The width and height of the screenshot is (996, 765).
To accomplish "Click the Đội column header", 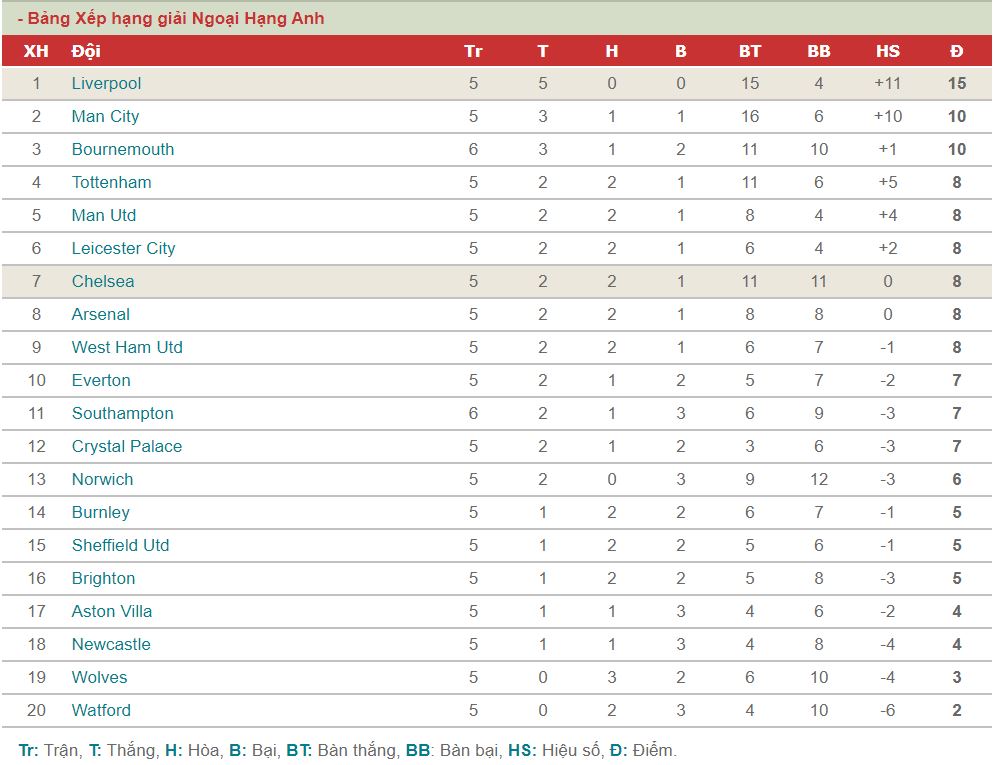I will [86, 51].
